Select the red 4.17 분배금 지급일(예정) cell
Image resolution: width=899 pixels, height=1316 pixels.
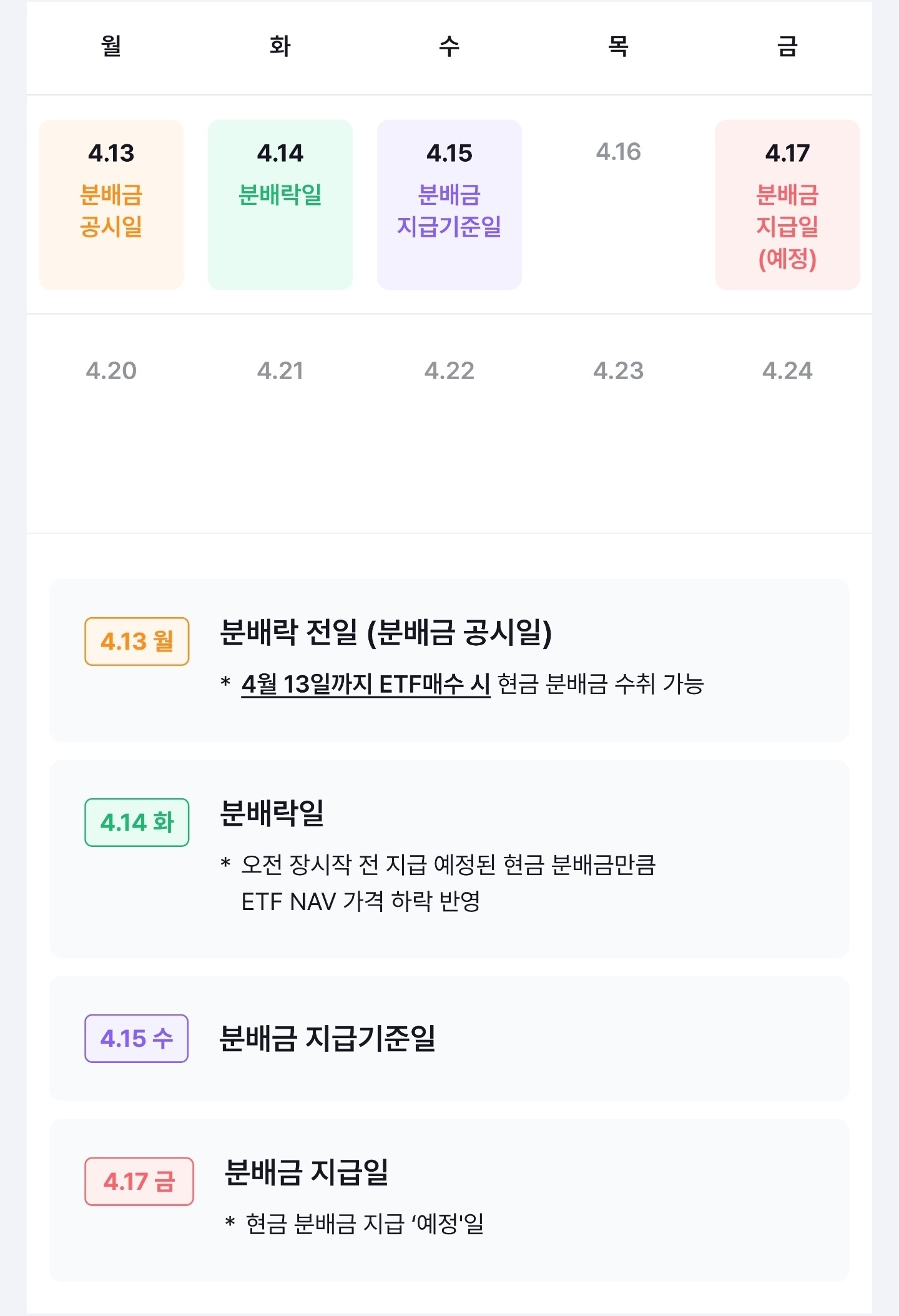point(787,204)
